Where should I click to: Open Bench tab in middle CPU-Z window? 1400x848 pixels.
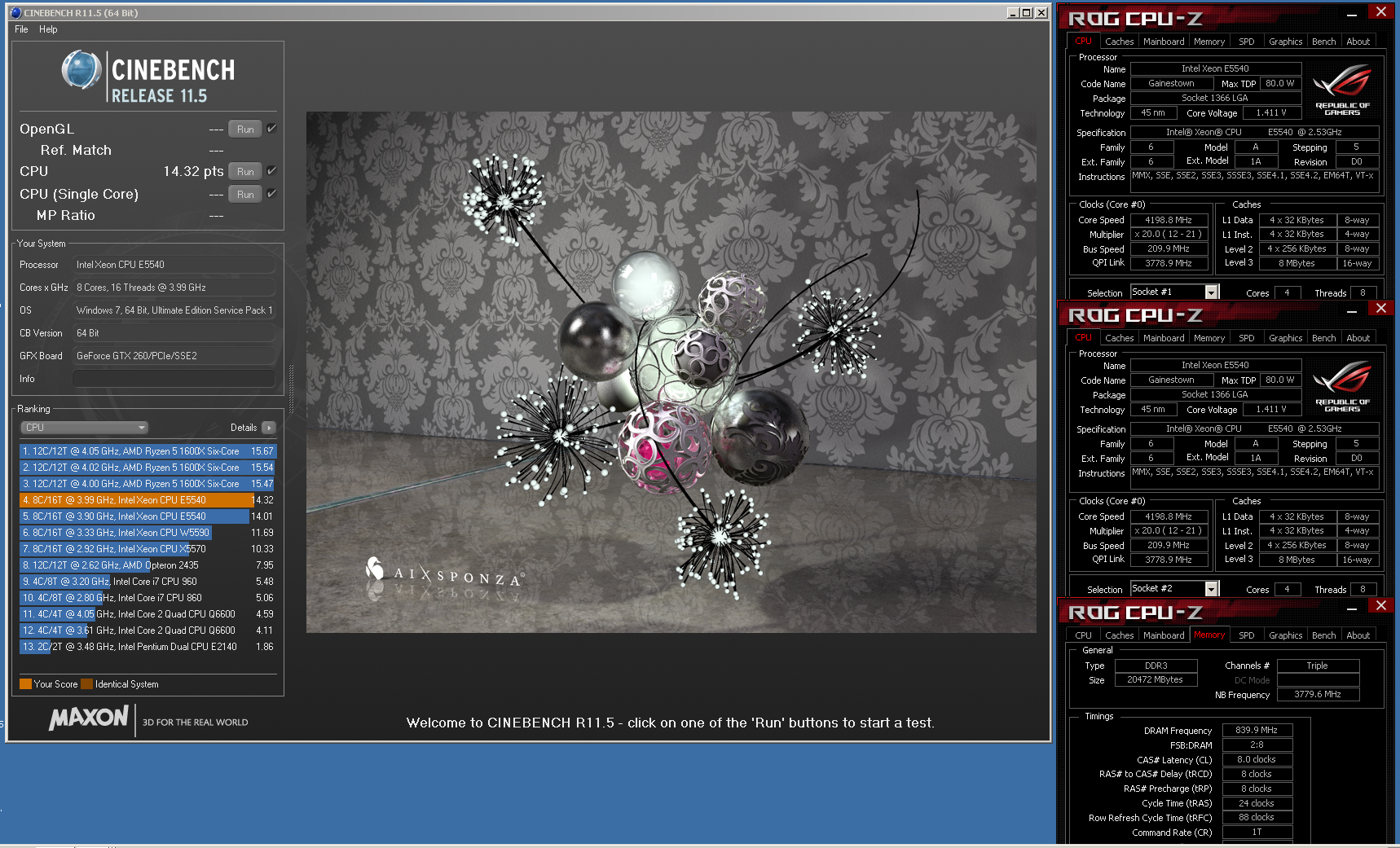[x=1323, y=338]
